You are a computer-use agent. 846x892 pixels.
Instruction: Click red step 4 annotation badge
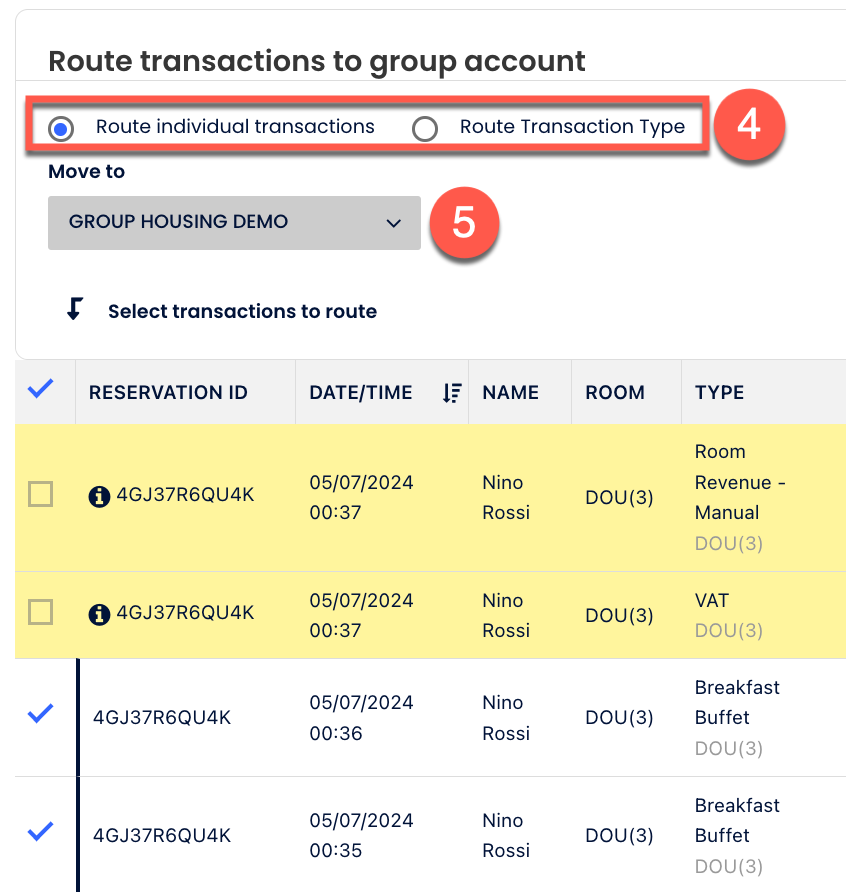point(750,127)
